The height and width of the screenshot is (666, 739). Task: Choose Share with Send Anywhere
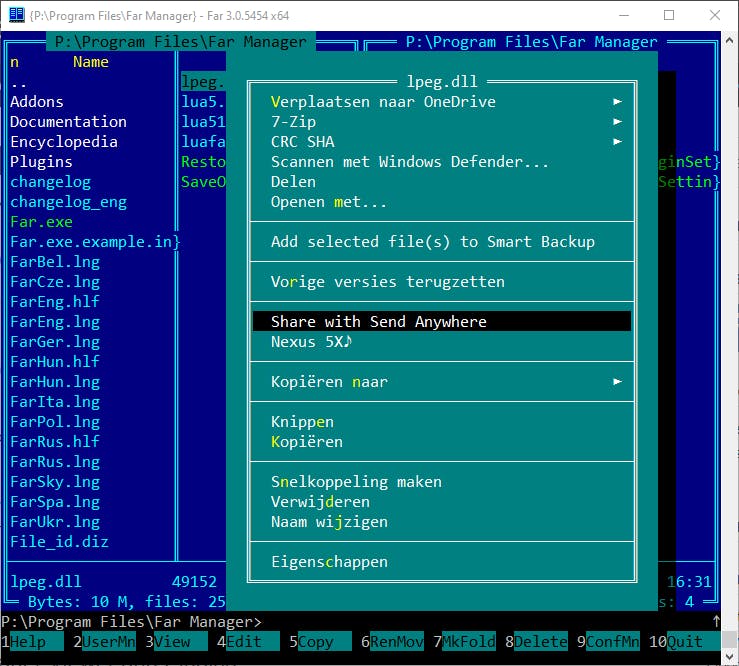pyautogui.click(x=378, y=321)
